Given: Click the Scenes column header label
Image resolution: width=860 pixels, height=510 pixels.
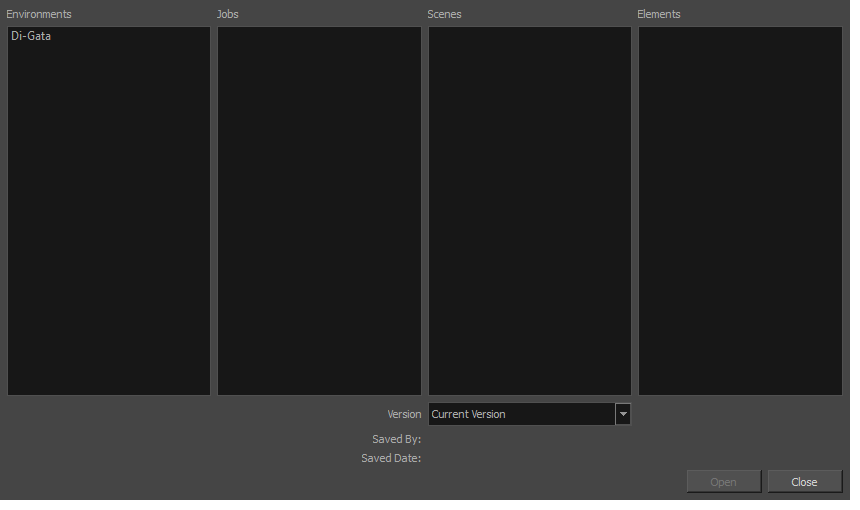Looking at the screenshot, I should pos(444,14).
